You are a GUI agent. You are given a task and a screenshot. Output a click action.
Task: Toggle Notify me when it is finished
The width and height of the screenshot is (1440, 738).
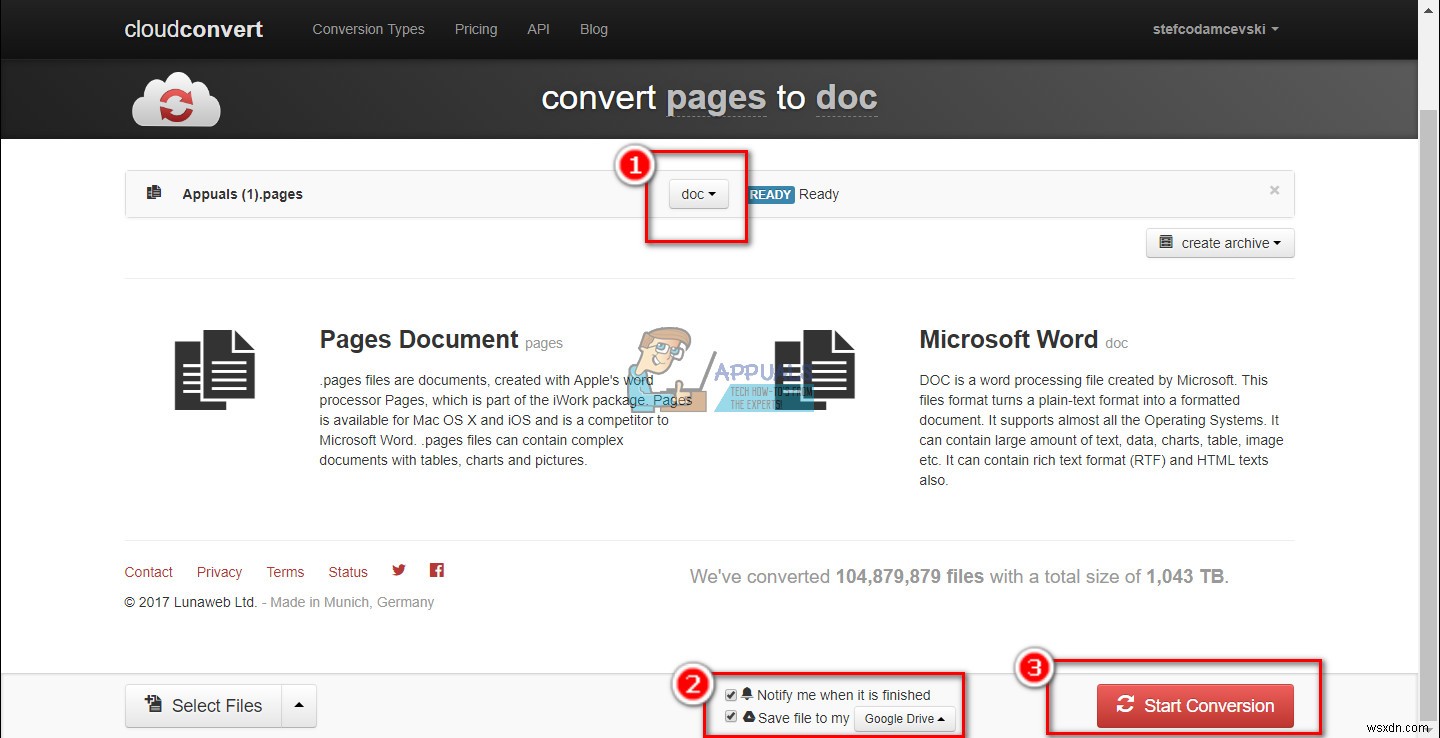731,694
